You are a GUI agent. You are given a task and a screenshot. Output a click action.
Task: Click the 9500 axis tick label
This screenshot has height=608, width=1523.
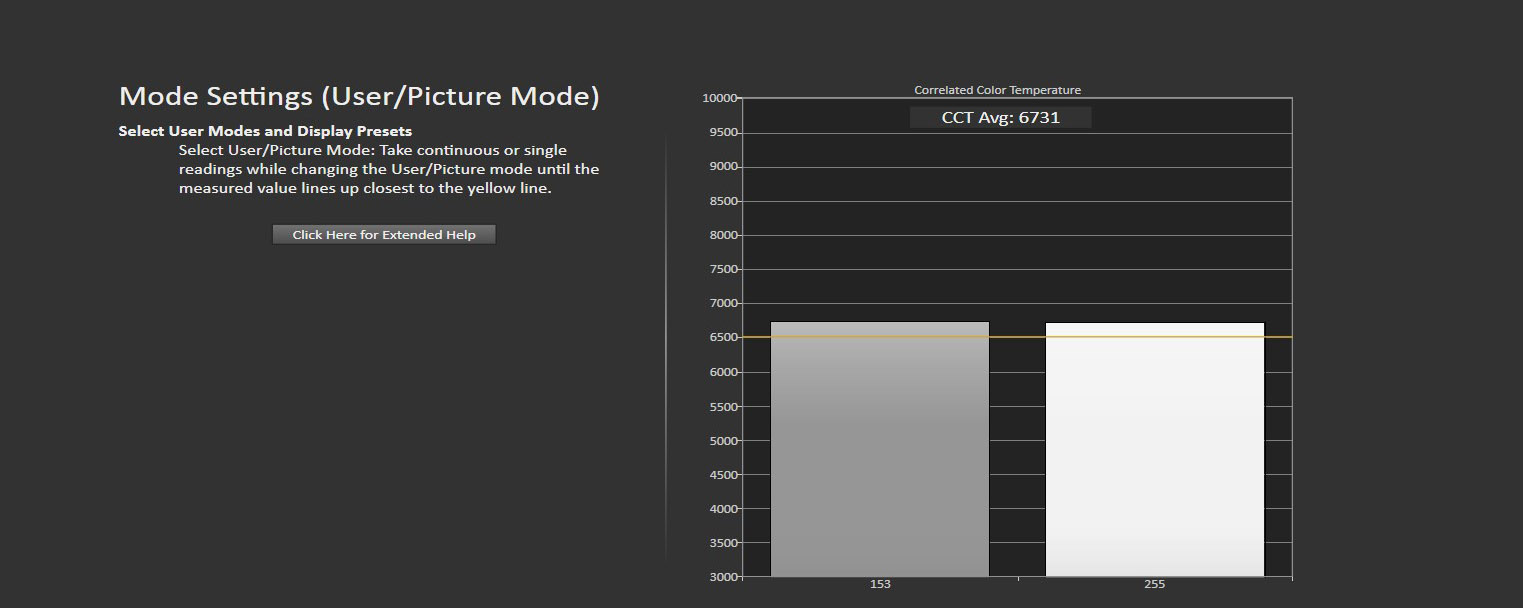pyautogui.click(x=722, y=132)
